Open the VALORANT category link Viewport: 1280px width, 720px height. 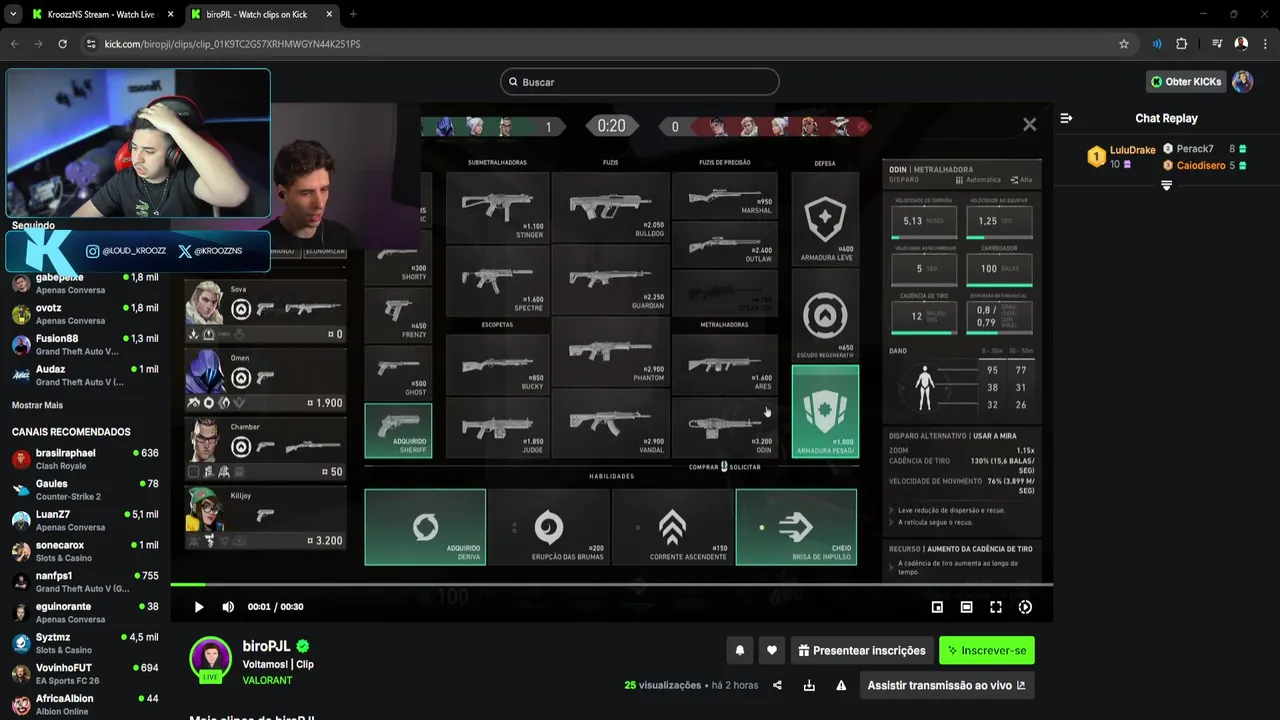point(267,680)
